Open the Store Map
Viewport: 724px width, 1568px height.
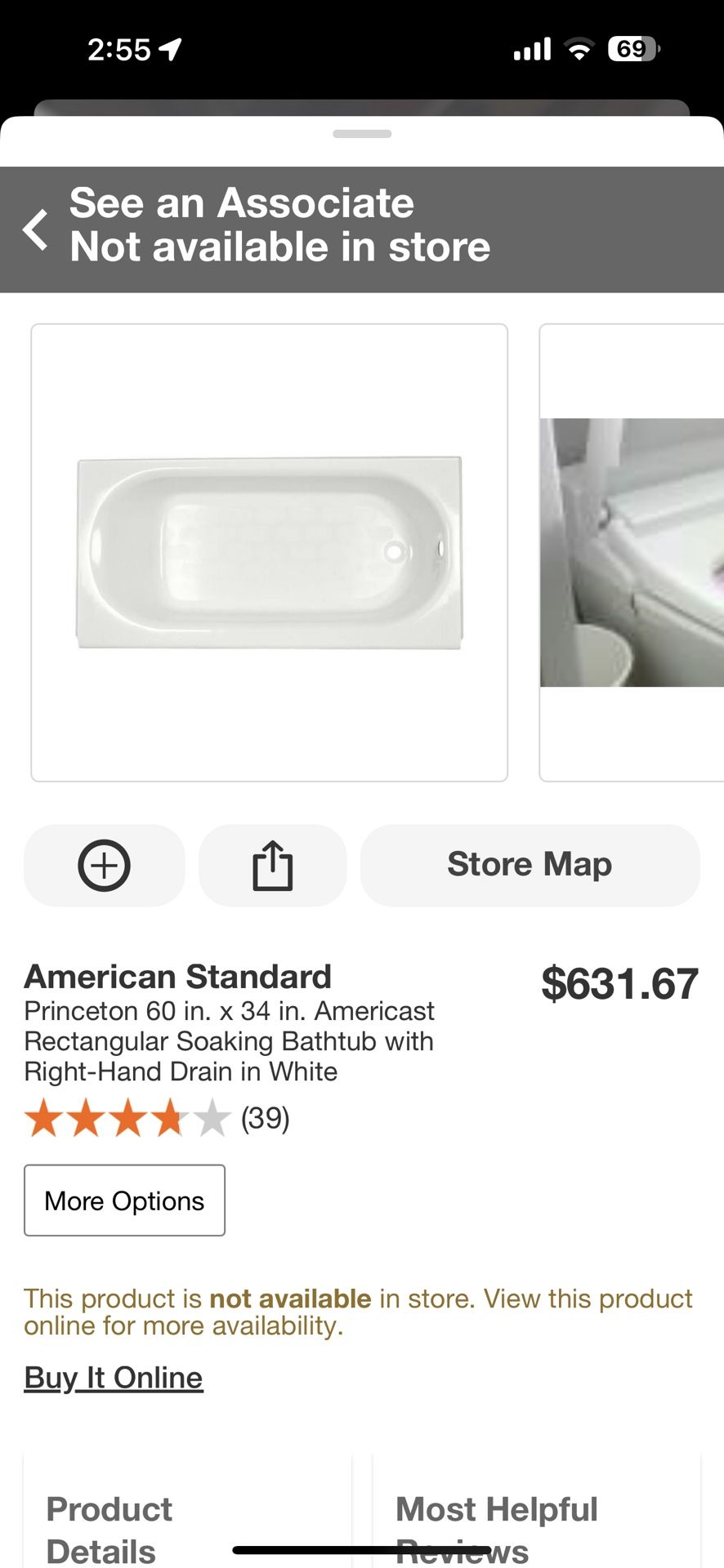tap(530, 865)
